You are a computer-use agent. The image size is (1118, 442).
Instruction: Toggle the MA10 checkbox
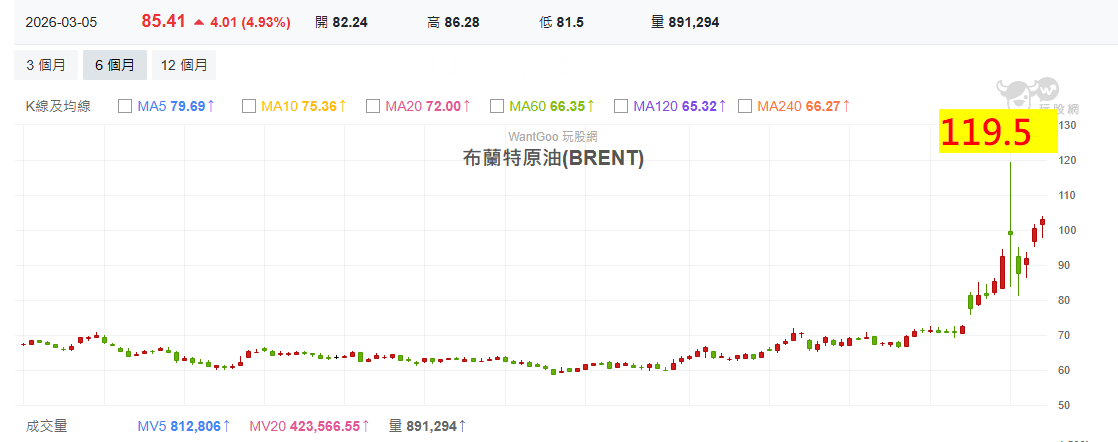(249, 105)
